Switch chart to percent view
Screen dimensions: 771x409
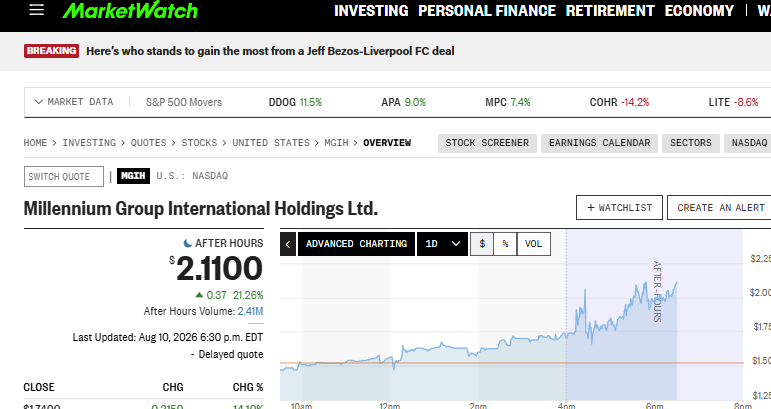(505, 244)
